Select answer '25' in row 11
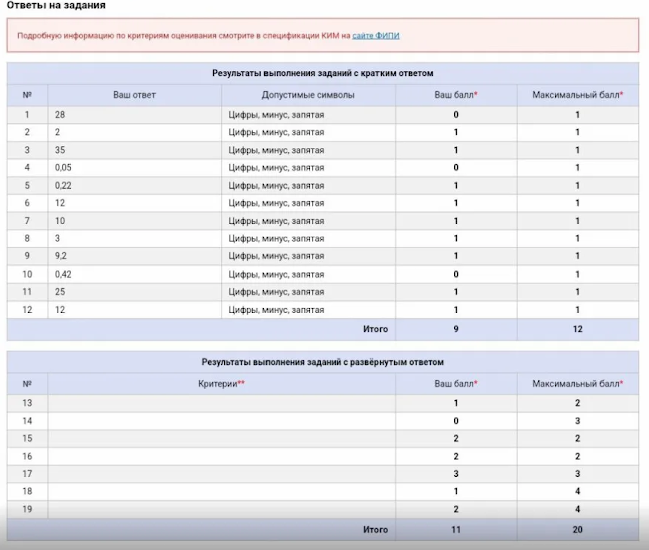649x550 pixels. (60, 292)
